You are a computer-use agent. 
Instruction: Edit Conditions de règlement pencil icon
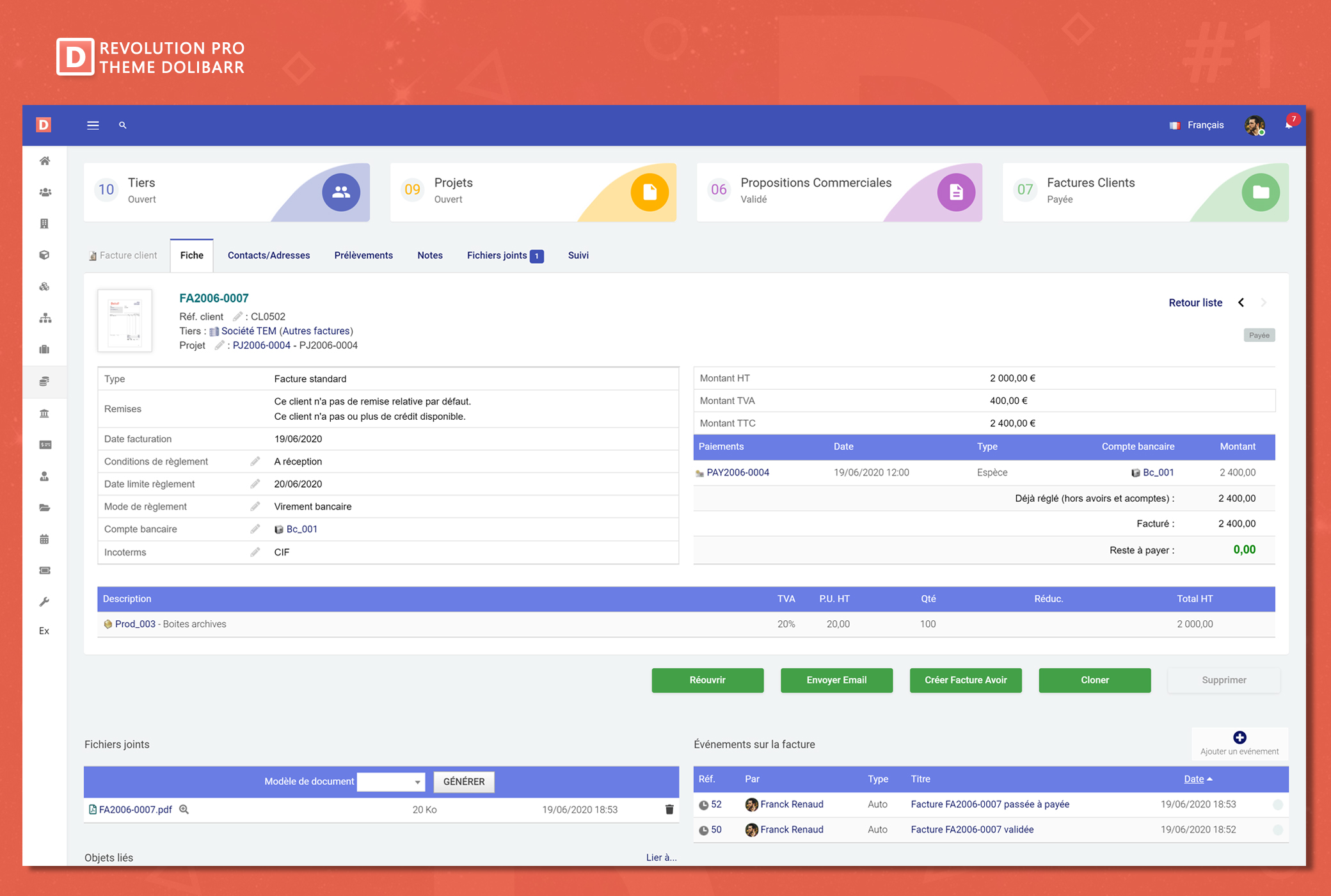(255, 461)
